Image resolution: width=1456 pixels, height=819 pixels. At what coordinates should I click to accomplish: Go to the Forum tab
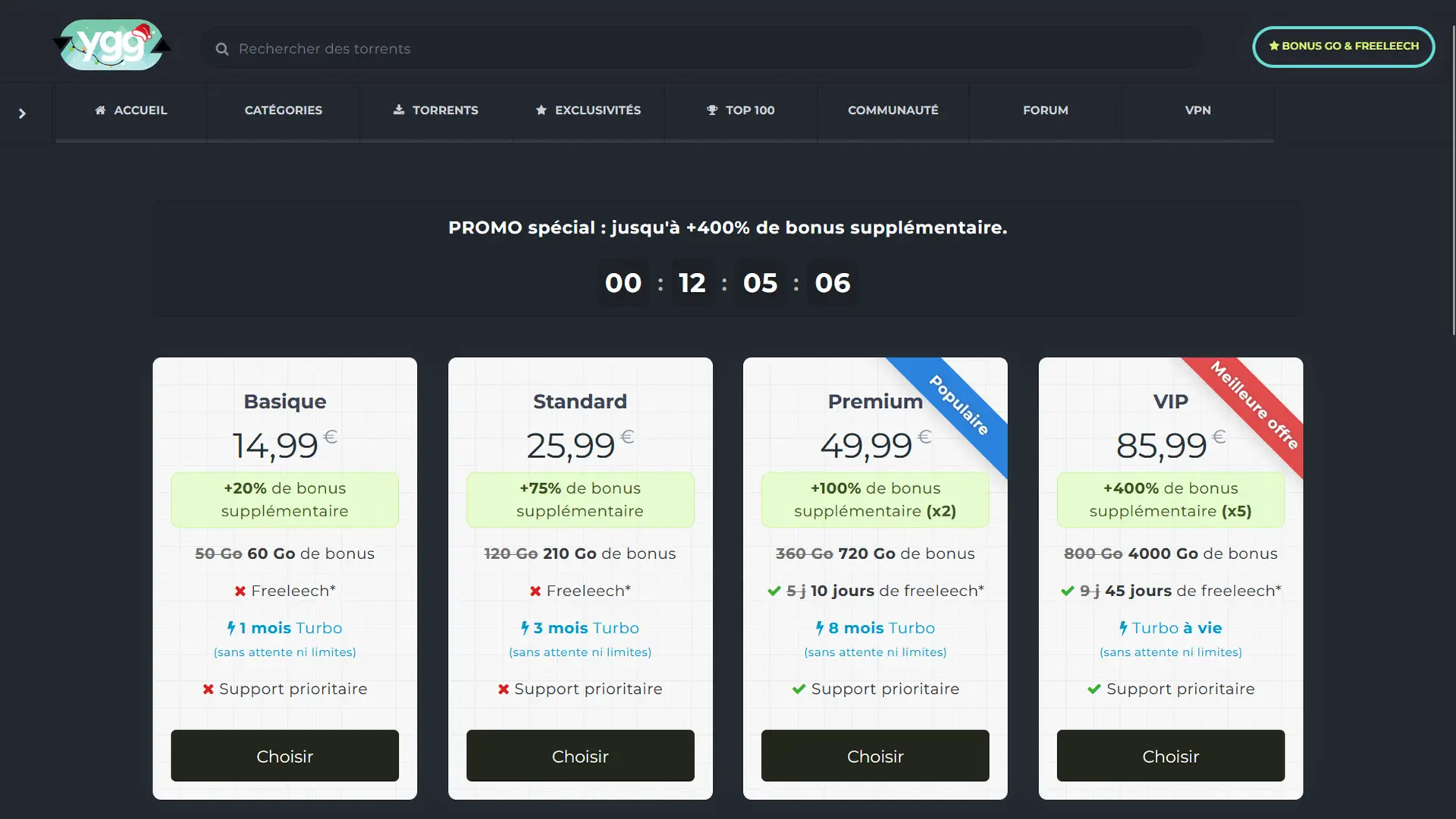coord(1046,111)
